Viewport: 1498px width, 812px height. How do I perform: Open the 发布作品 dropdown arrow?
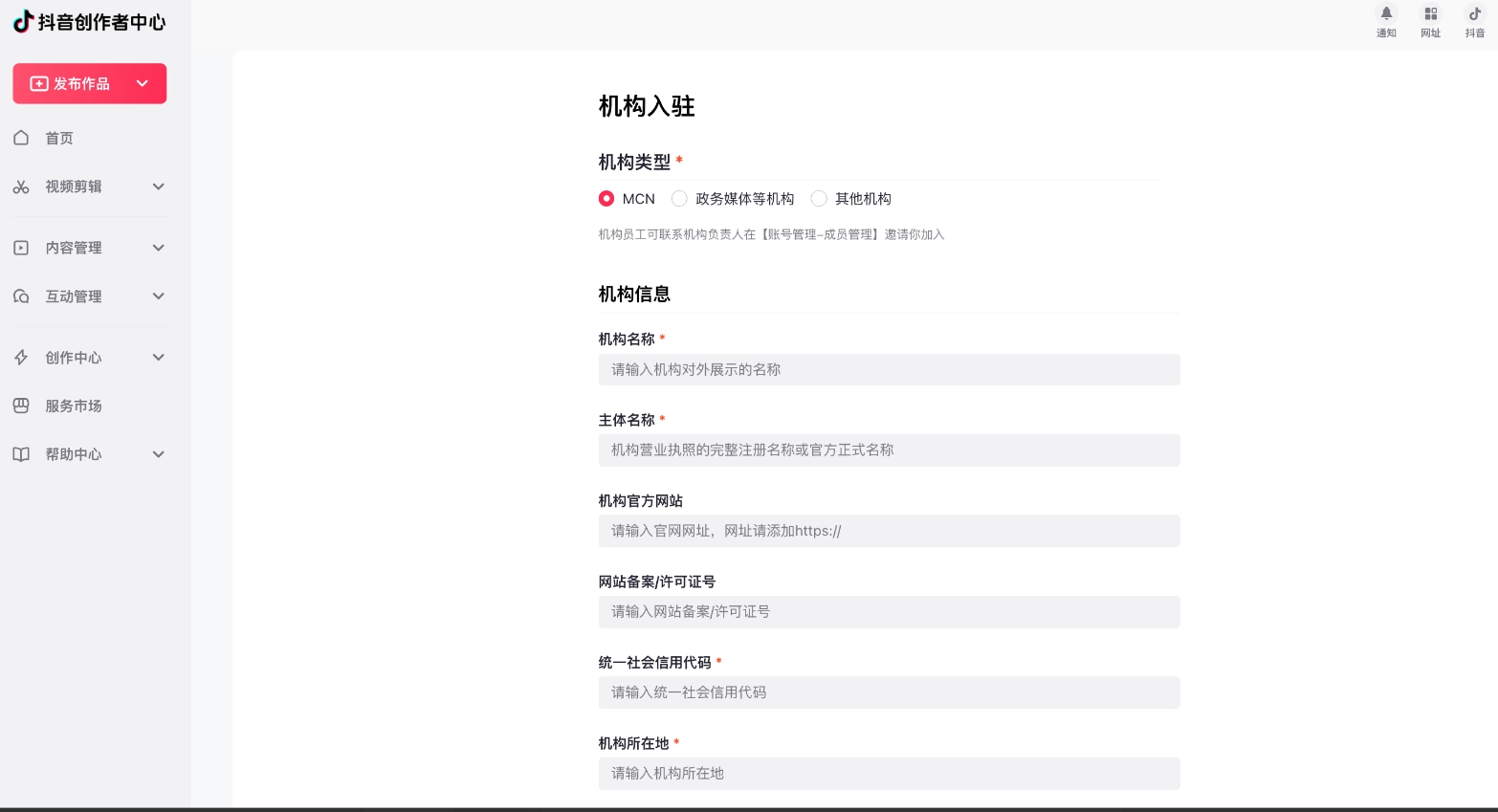pyautogui.click(x=143, y=83)
